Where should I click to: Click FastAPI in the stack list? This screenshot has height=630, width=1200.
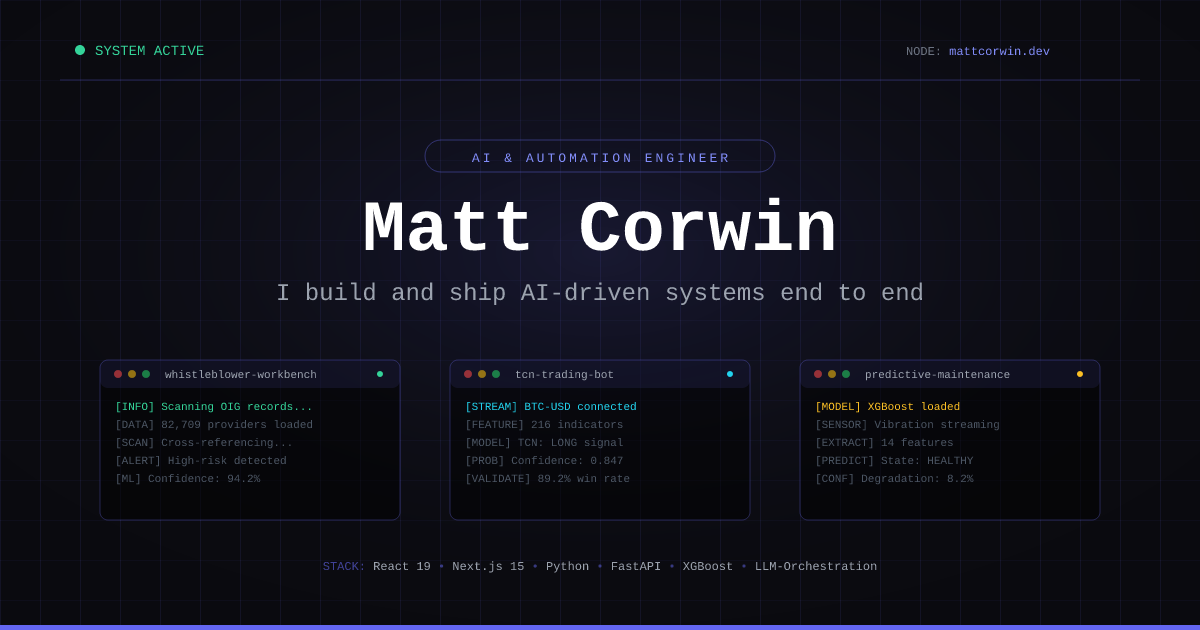tap(636, 567)
